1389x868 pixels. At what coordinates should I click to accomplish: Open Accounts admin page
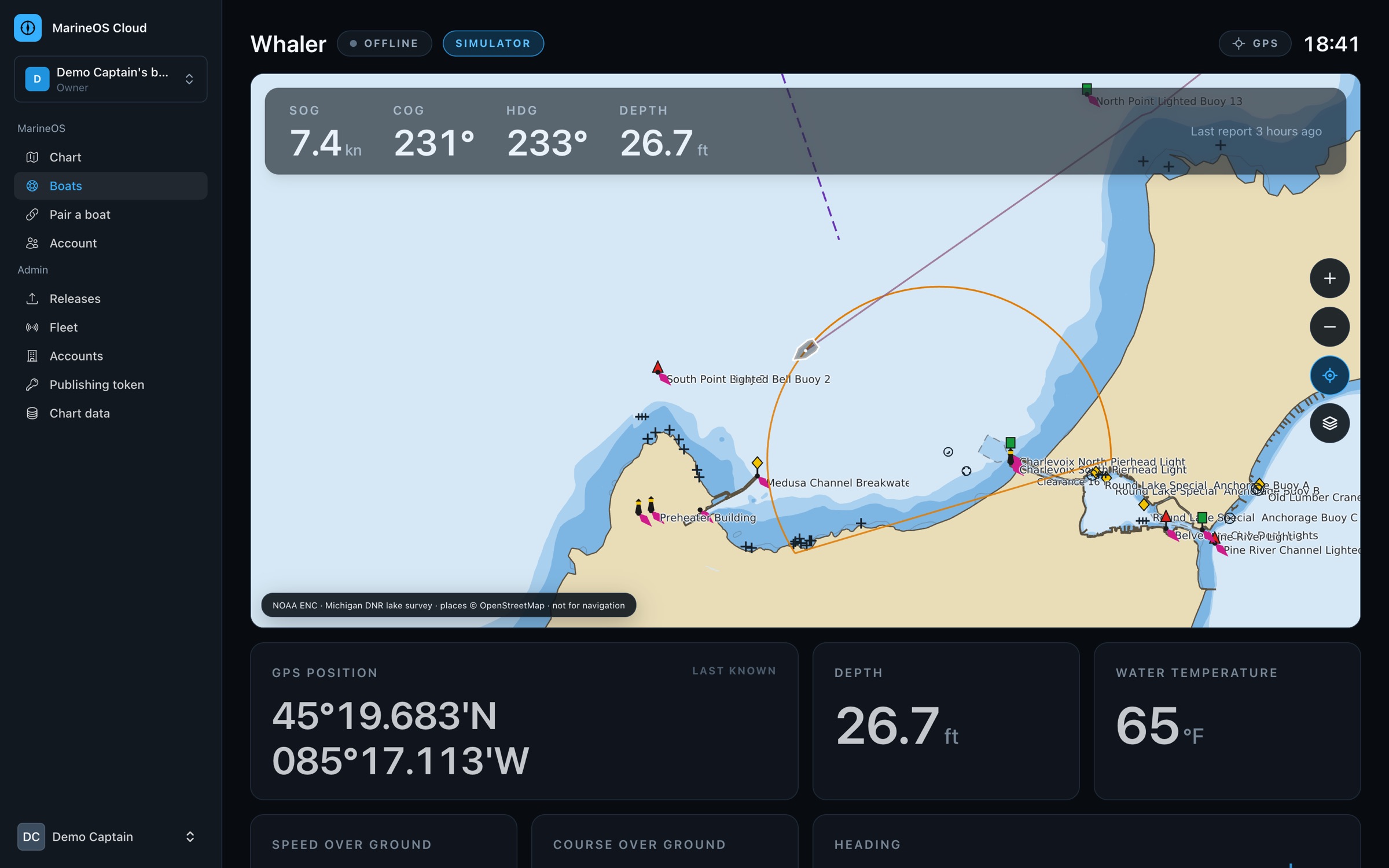tap(111, 356)
